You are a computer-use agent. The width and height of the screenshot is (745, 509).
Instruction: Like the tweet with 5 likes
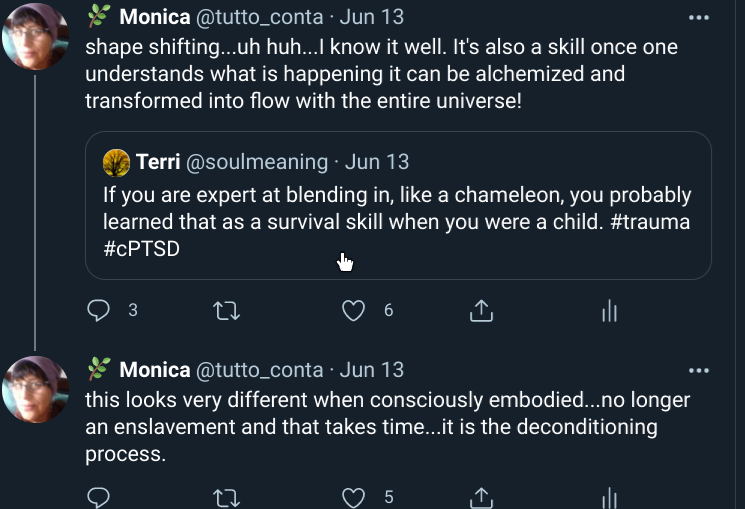(353, 497)
